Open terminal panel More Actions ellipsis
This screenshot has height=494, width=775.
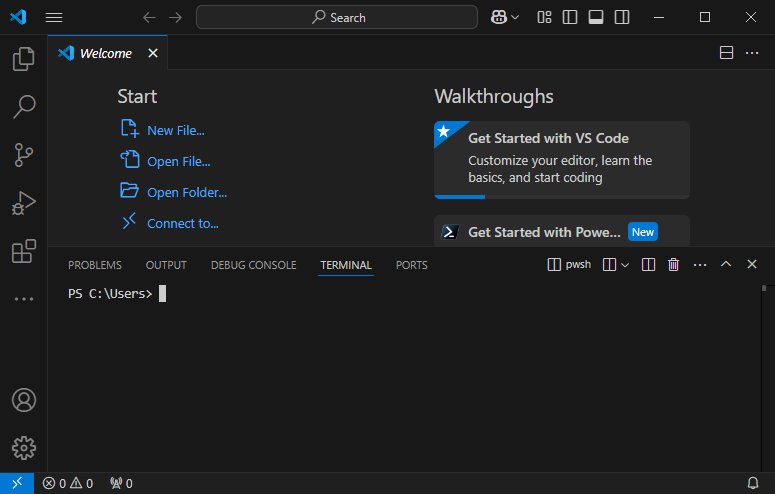pos(700,265)
